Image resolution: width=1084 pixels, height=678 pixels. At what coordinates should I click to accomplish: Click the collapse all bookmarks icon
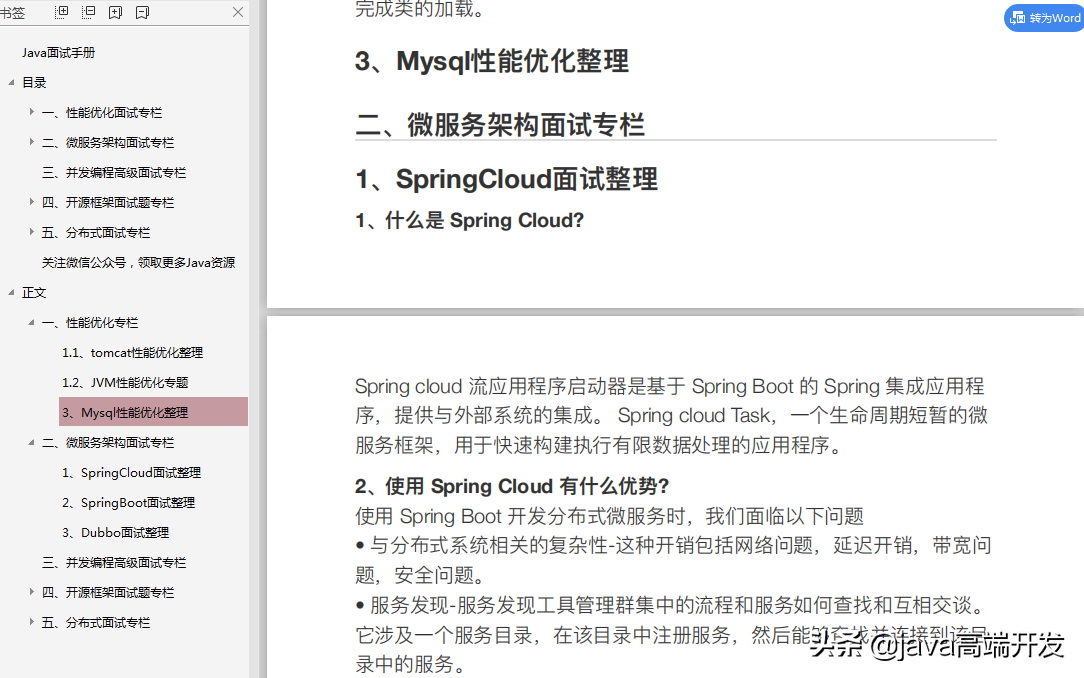[x=88, y=12]
